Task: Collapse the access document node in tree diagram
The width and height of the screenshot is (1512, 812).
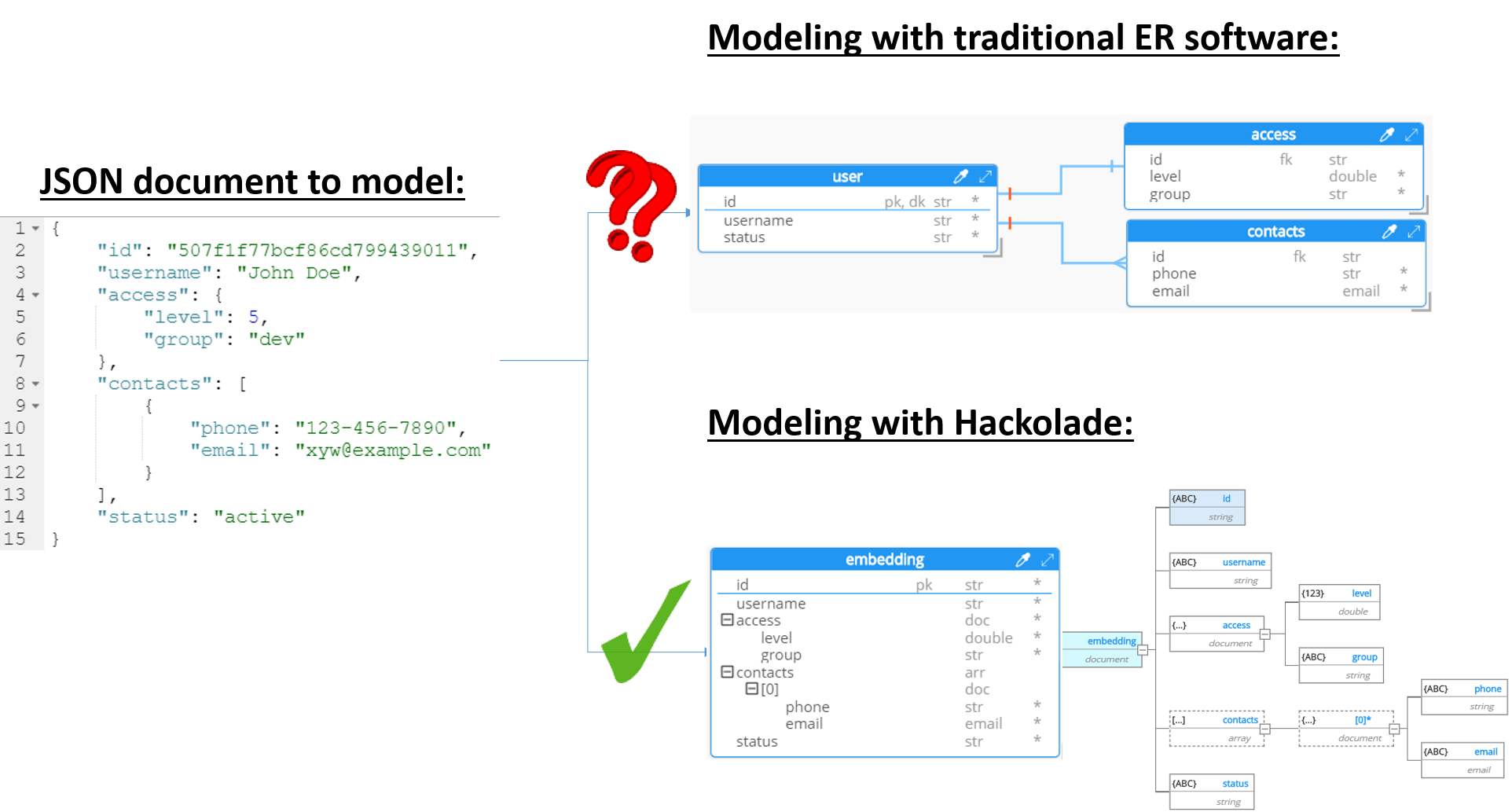Action: click(x=1265, y=634)
